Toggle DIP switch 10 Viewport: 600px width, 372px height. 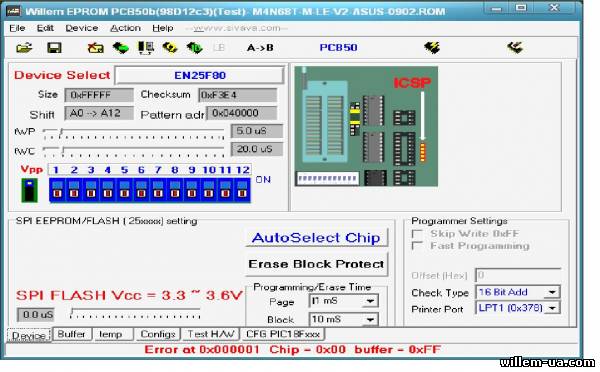point(209,190)
